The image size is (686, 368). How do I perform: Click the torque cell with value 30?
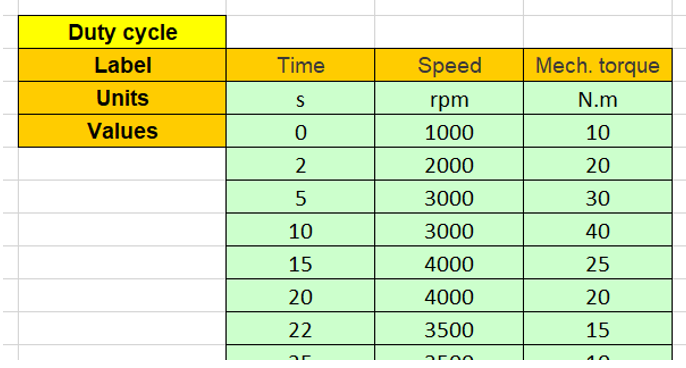point(598,197)
